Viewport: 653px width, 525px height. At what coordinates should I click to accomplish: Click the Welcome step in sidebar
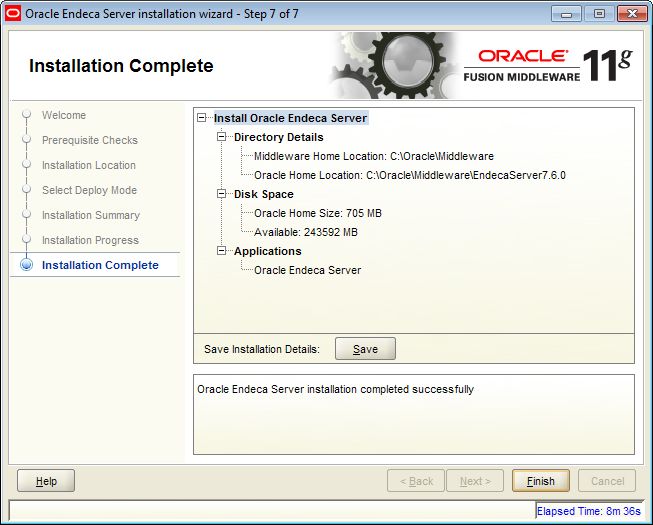pyautogui.click(x=64, y=115)
